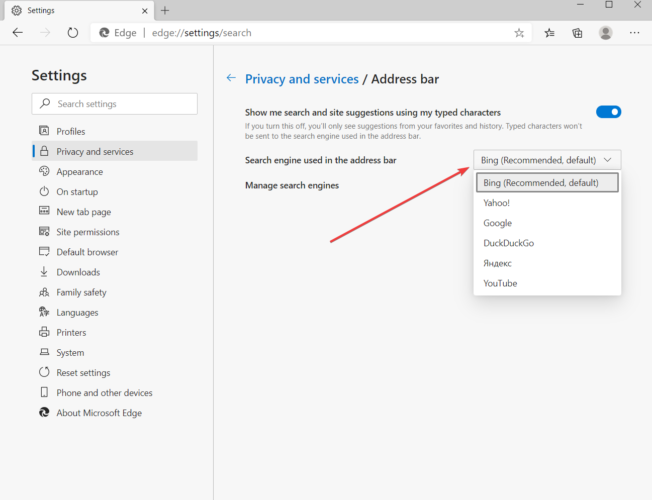Open the Favorites list icon
The image size is (652, 500).
tap(549, 33)
